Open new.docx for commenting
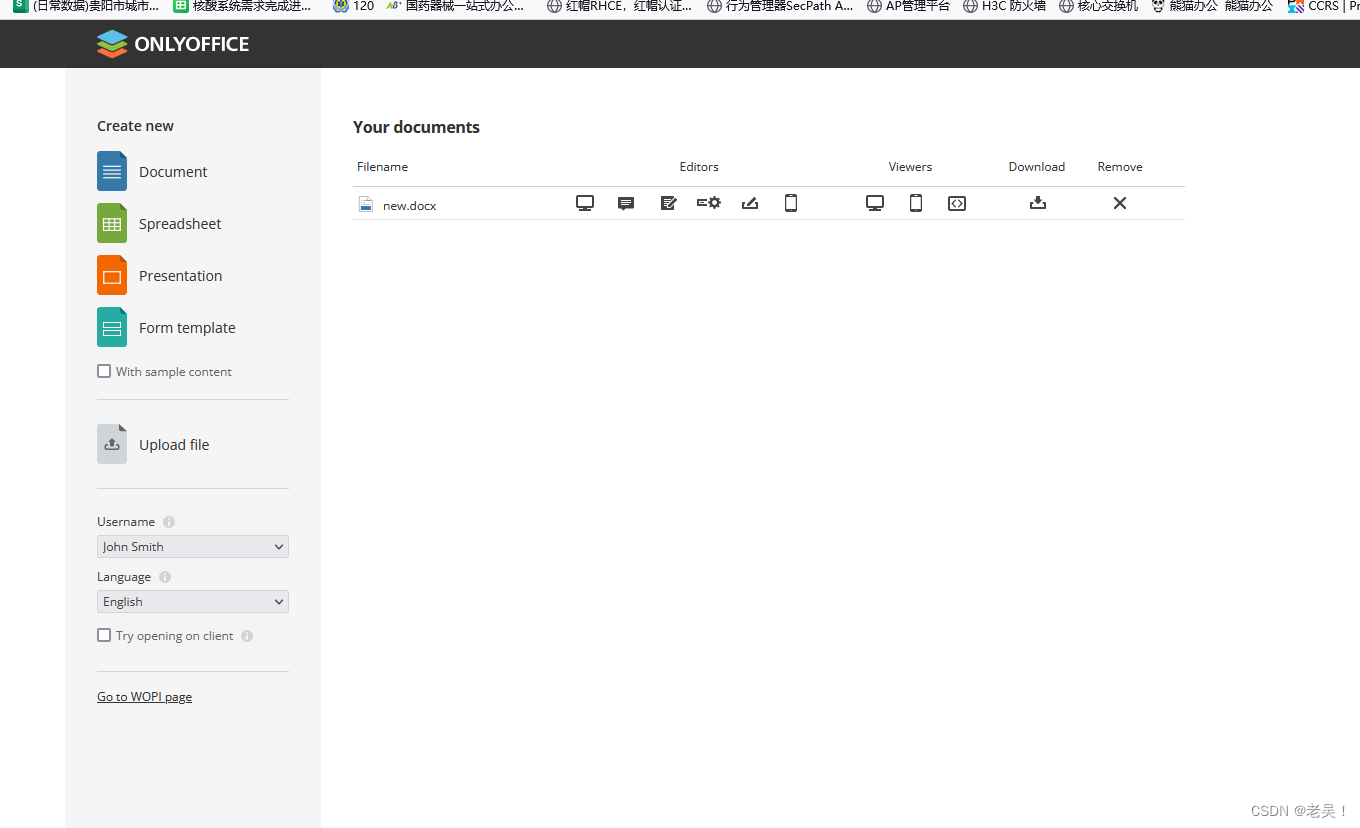The height and width of the screenshot is (828, 1360). [626, 203]
